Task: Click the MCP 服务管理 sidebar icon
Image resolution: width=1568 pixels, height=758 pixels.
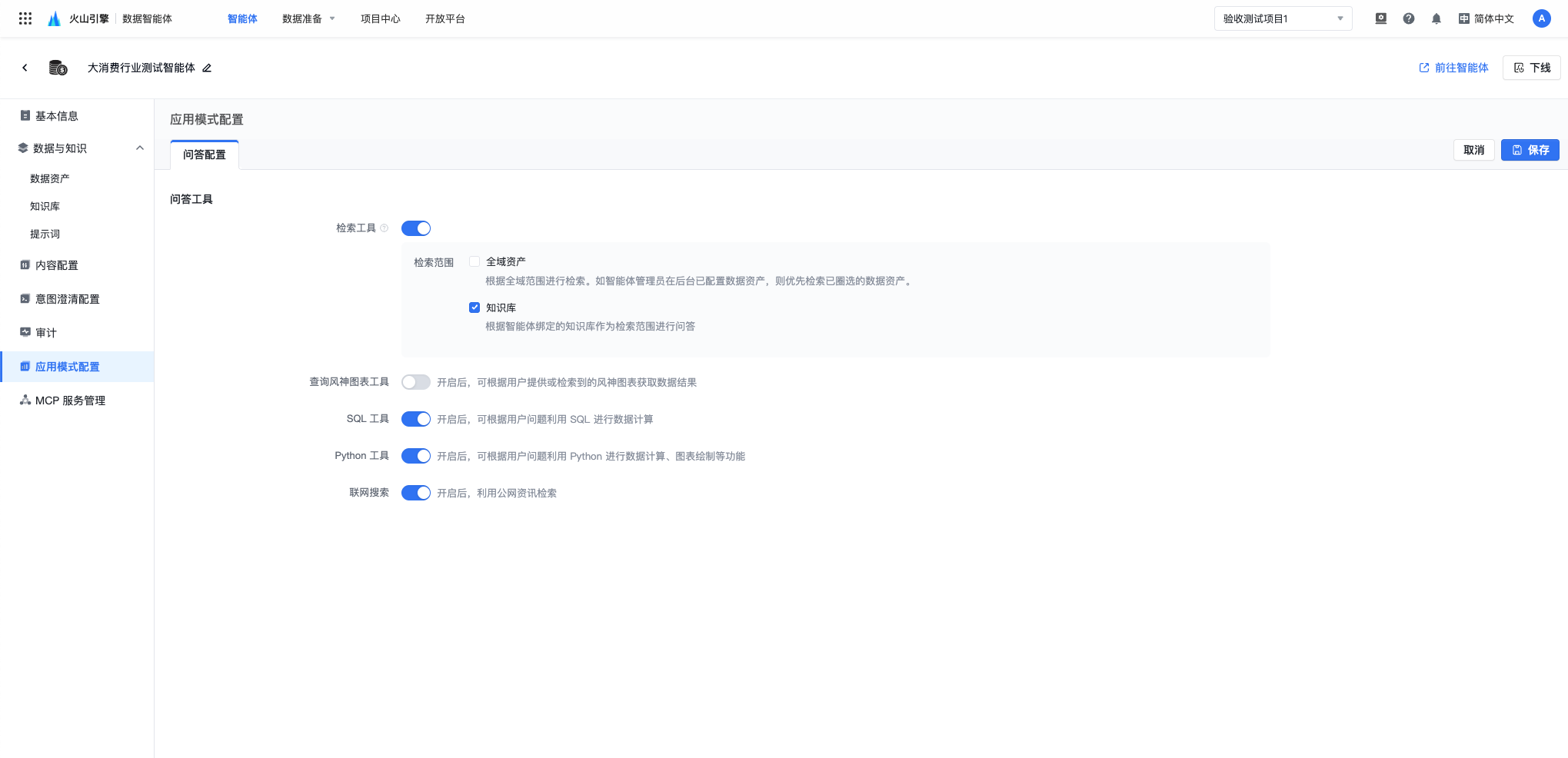Action: pos(25,400)
